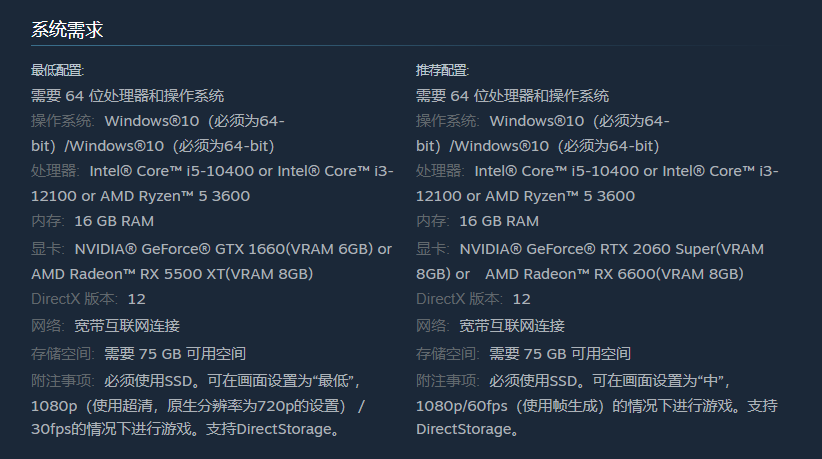This screenshot has width=822, height=459.
Task: Click 12100 or AMD Ryzen 5 3600 under 最低配置
Action: point(140,196)
